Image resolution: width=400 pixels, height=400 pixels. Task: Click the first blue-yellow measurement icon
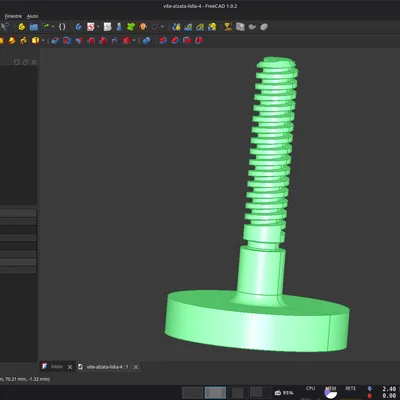tap(176, 27)
